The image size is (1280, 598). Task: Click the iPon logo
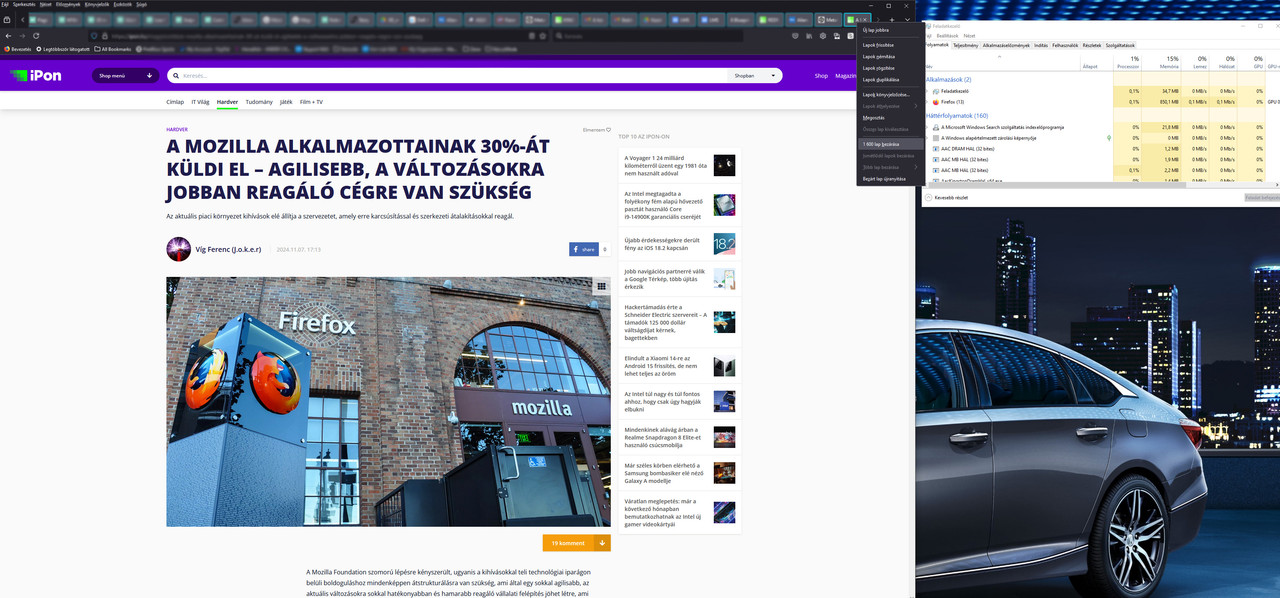pos(36,75)
